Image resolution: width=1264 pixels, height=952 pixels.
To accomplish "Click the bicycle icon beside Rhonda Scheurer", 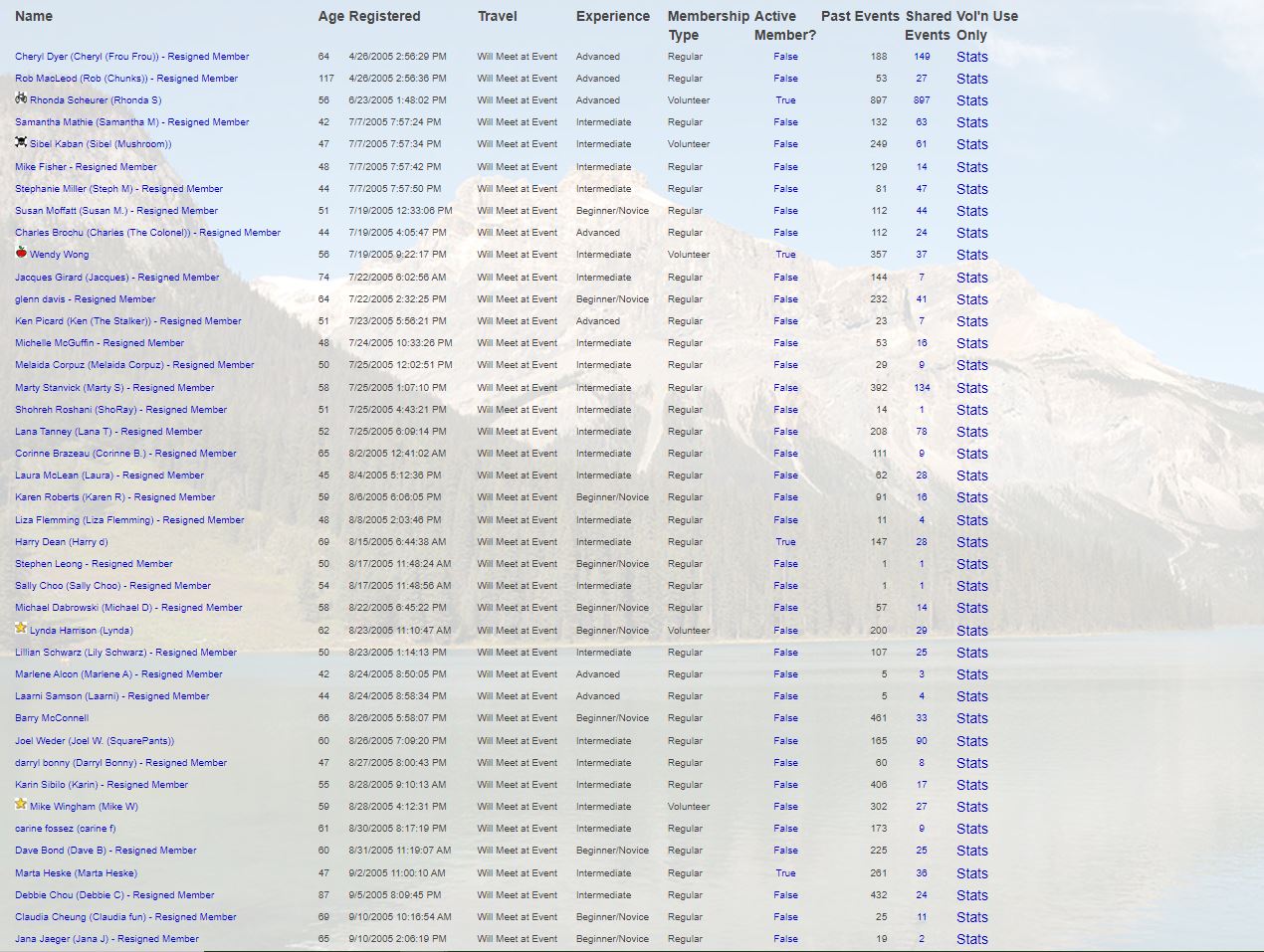I will 21,98.
